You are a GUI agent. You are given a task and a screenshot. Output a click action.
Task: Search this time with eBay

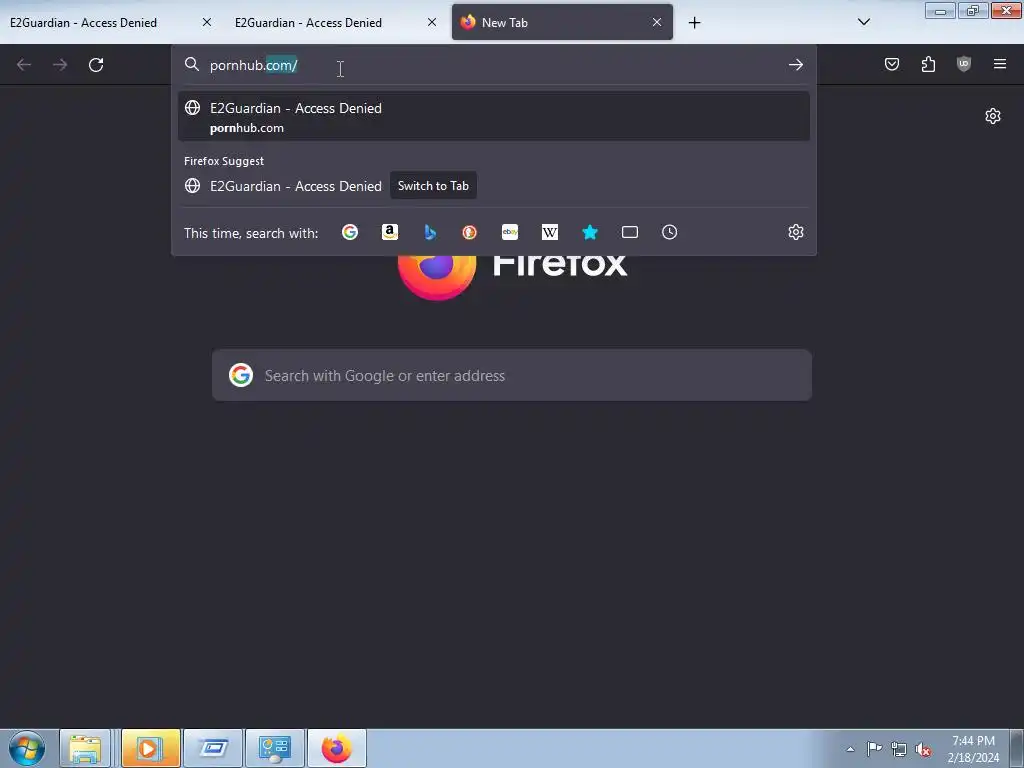[510, 232]
